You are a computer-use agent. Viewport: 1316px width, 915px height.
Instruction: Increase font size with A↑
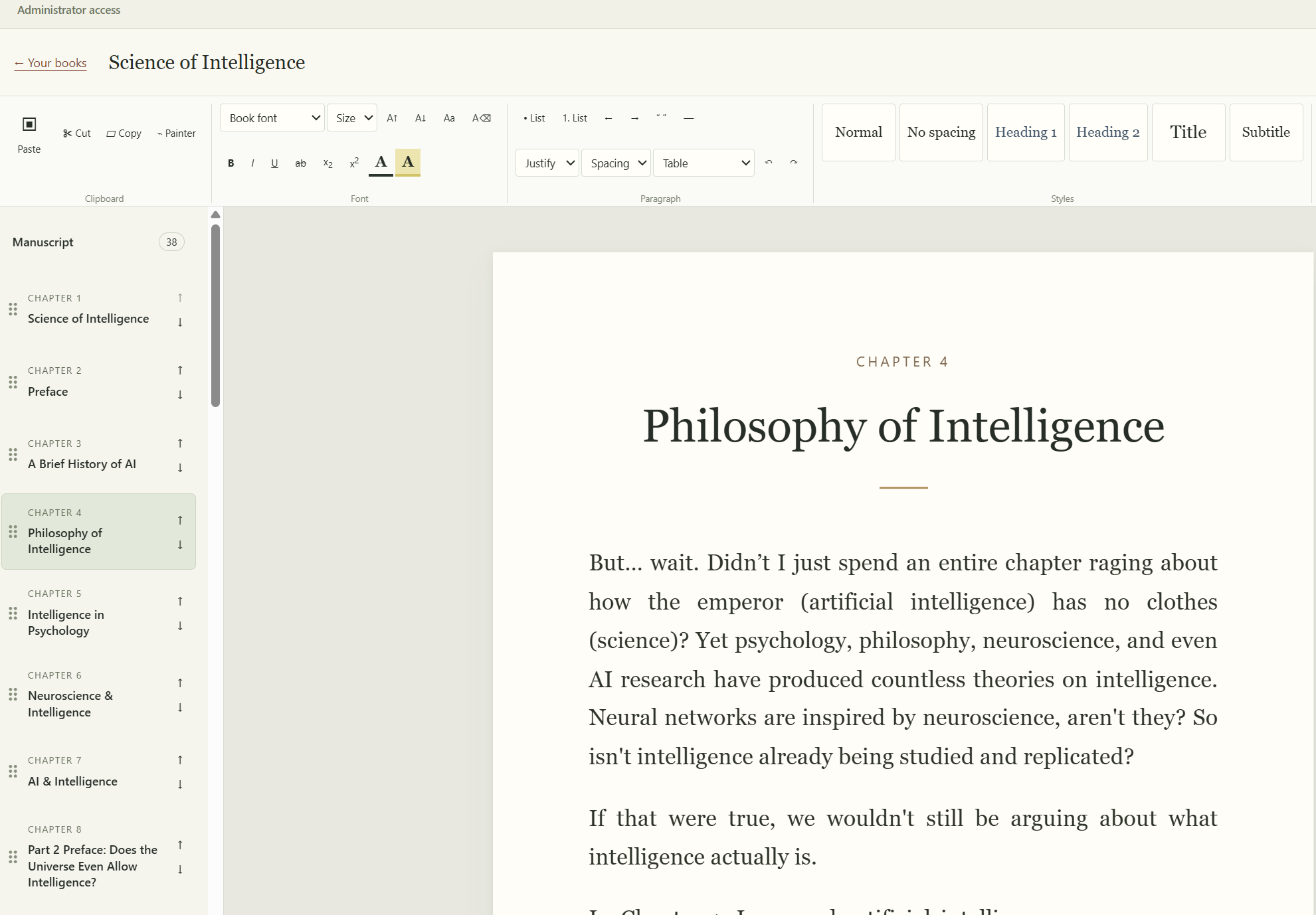click(x=393, y=118)
